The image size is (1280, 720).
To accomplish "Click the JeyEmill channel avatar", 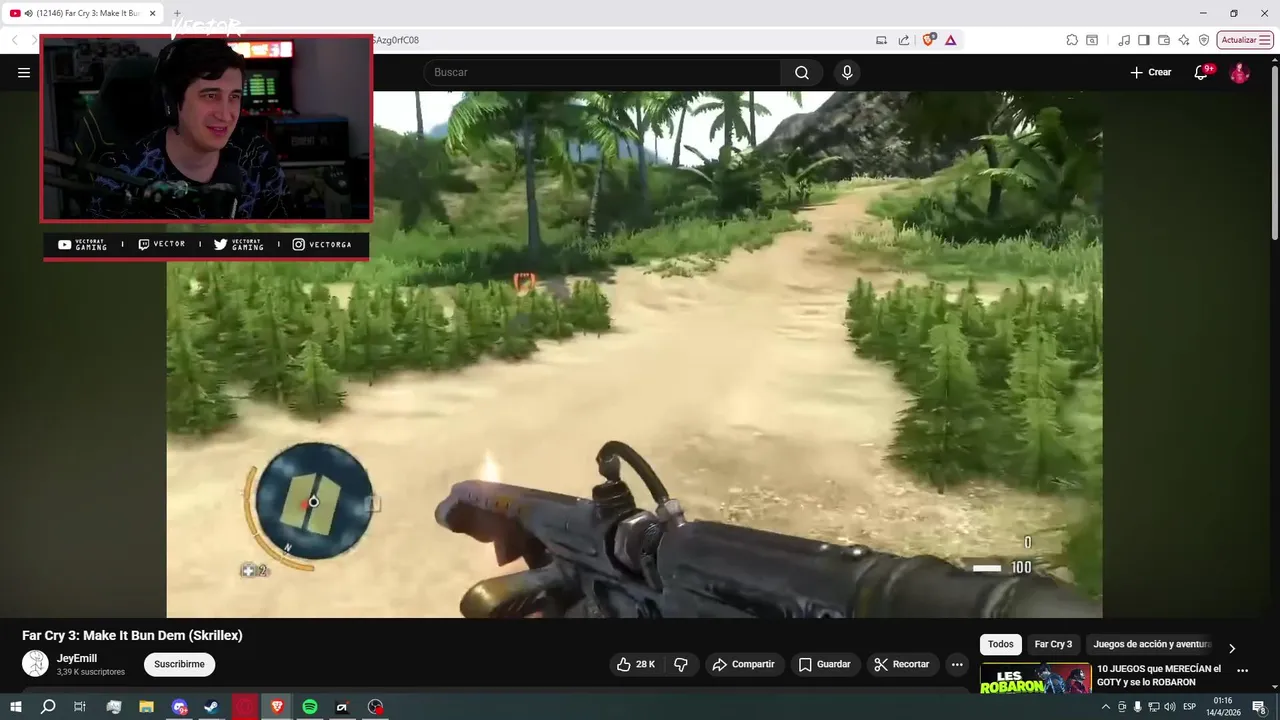I will (x=35, y=664).
